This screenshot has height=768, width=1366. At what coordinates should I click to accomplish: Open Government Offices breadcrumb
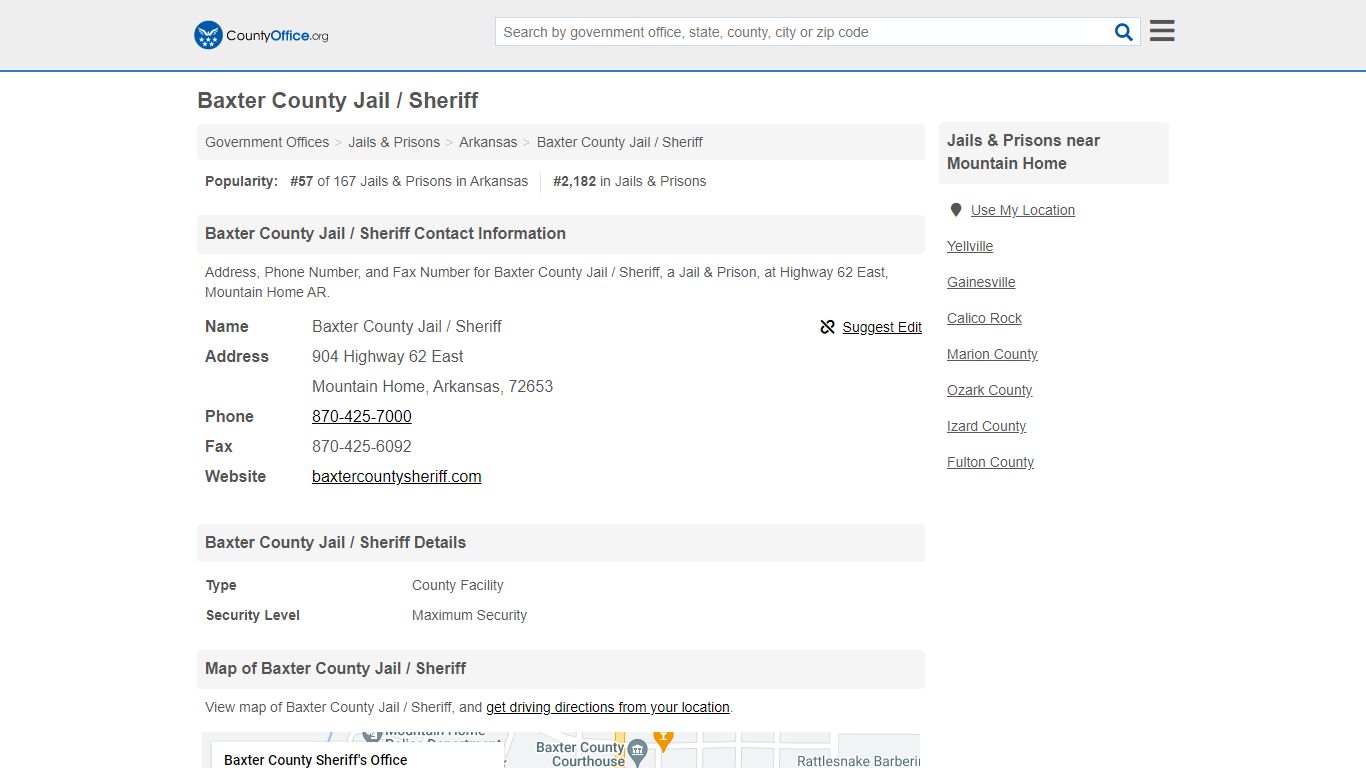[x=267, y=142]
